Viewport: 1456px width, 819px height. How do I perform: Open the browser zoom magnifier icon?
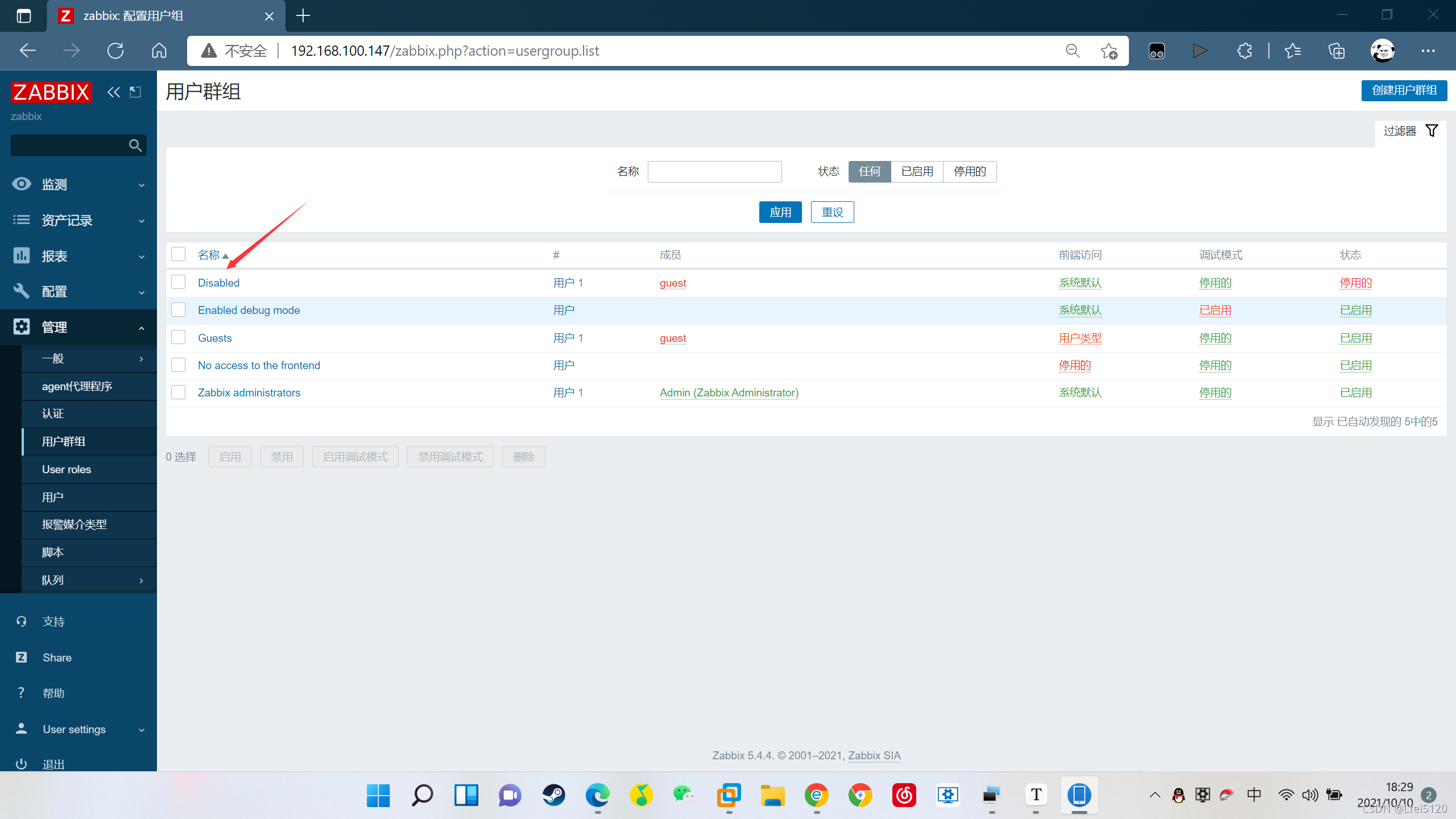pos(1073,51)
